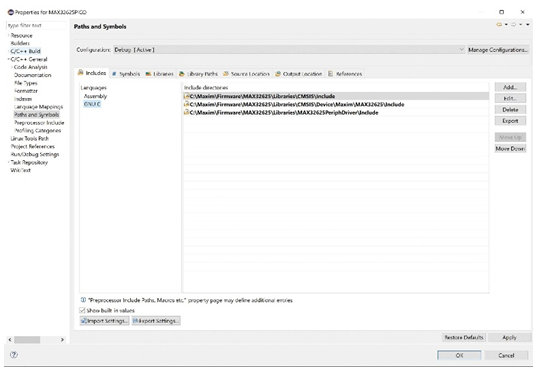Expand the C/C++ Build node arrow
539x370 pixels.
[x=9, y=51]
